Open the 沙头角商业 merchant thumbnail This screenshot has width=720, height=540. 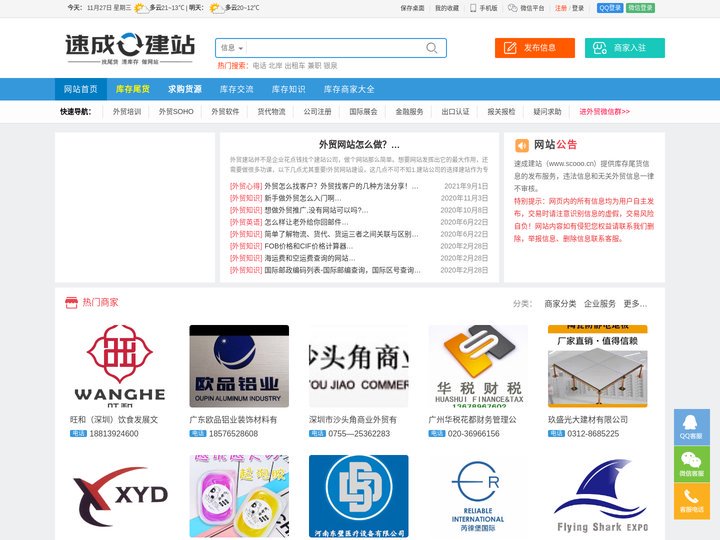[x=359, y=366]
